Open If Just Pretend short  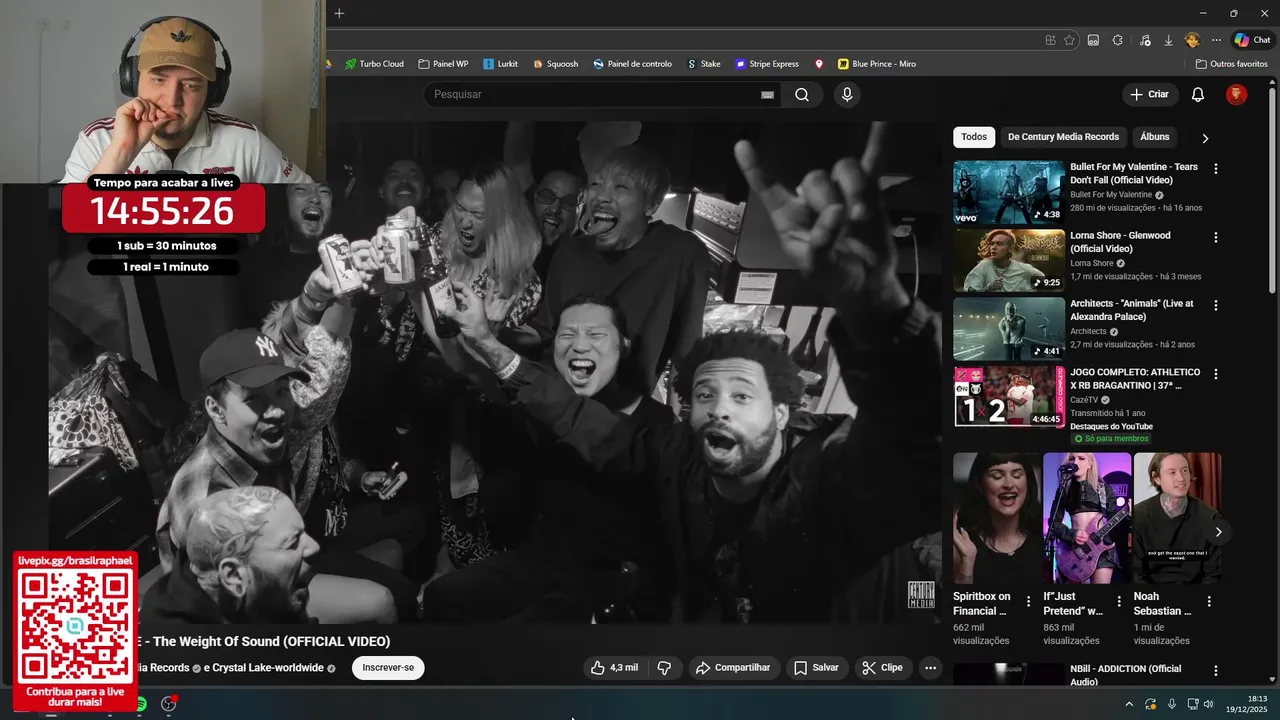(1087, 518)
